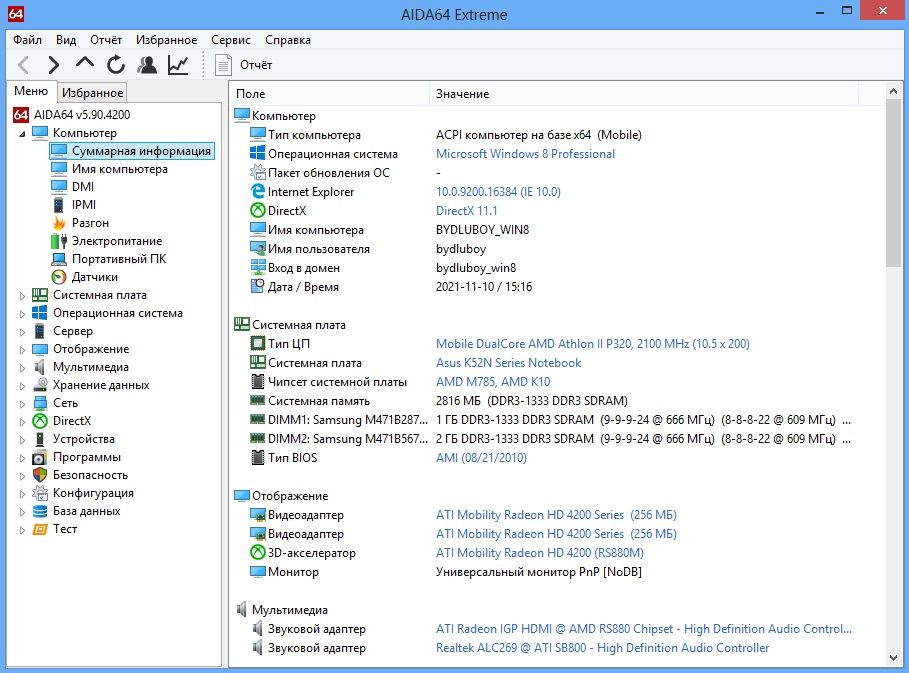Click the Mobile DualCore AMD Athlon II link

click(592, 344)
